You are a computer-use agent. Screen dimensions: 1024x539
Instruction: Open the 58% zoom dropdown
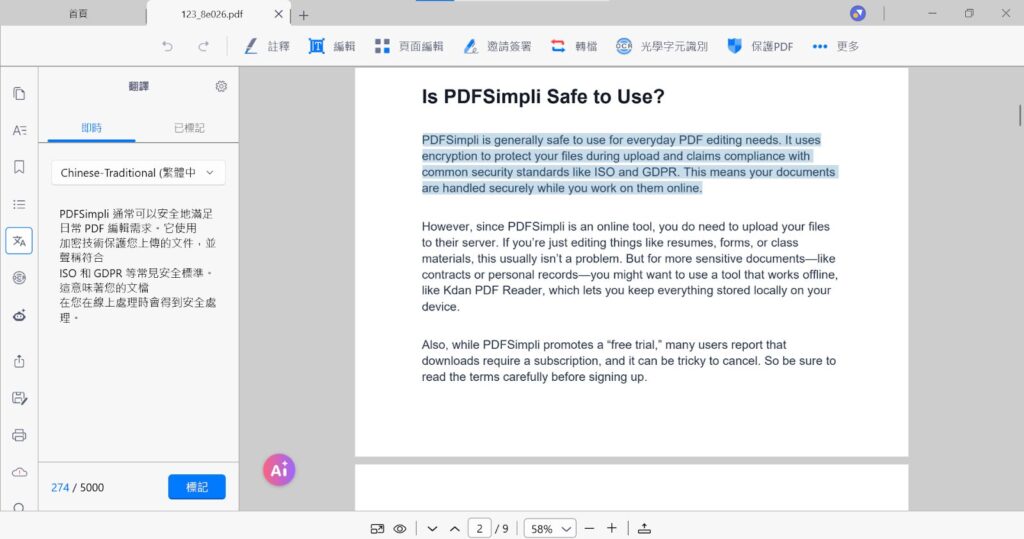550,529
